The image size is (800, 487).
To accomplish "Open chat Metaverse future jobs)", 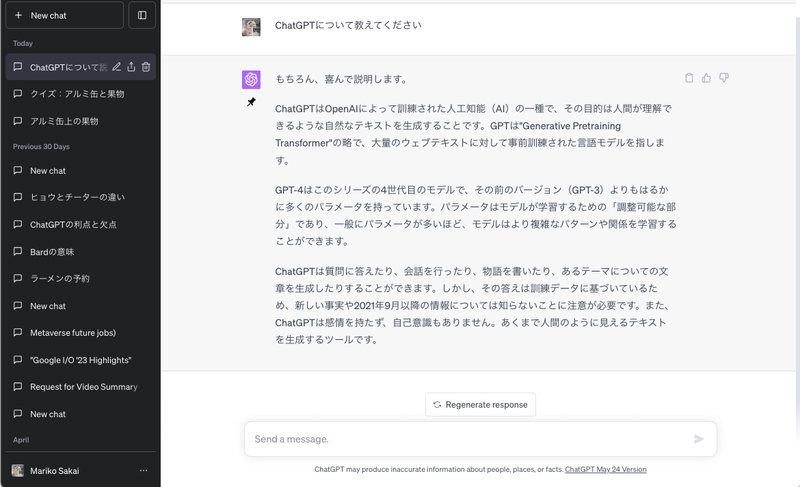I will point(81,333).
